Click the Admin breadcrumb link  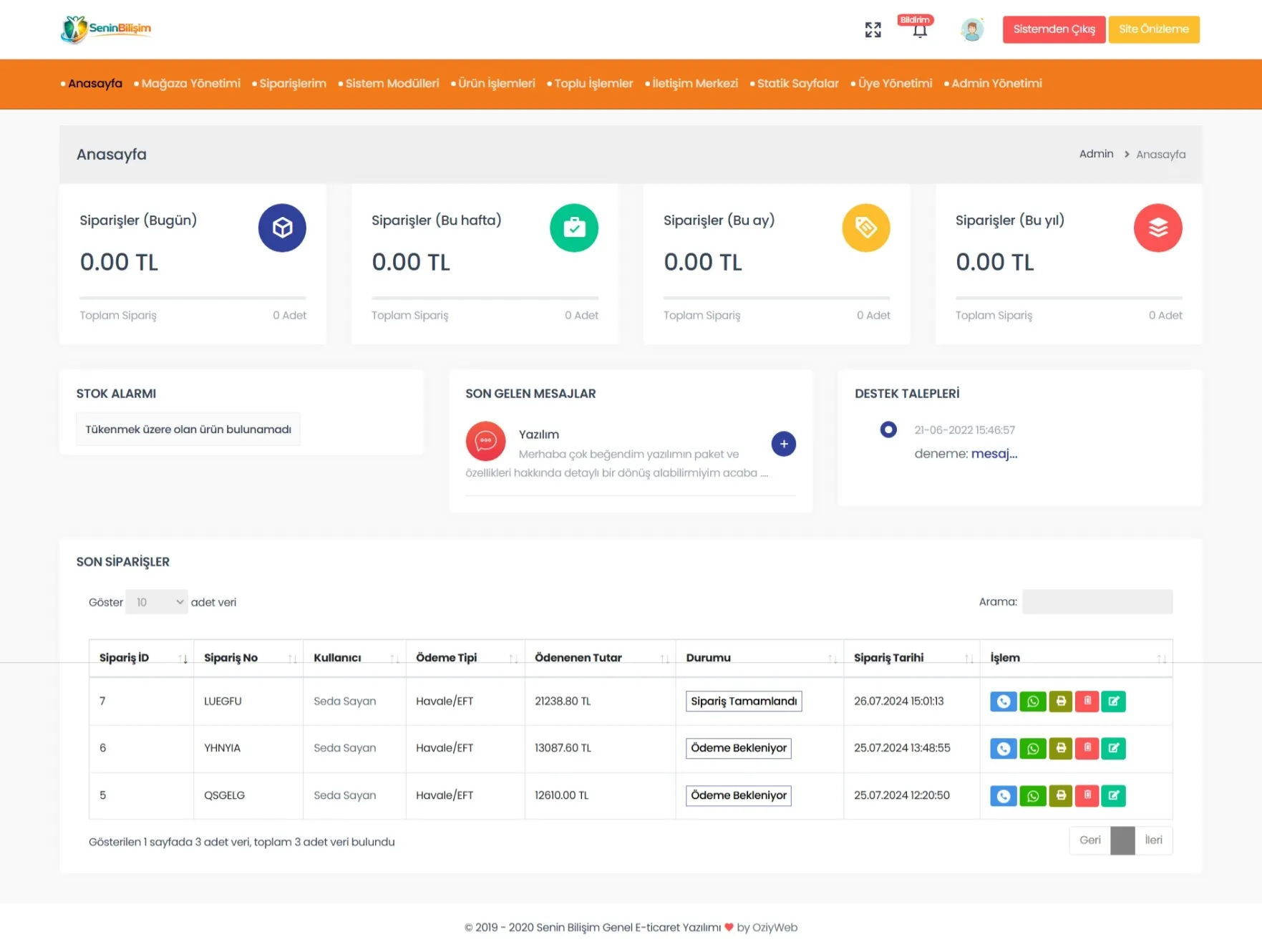click(1096, 154)
